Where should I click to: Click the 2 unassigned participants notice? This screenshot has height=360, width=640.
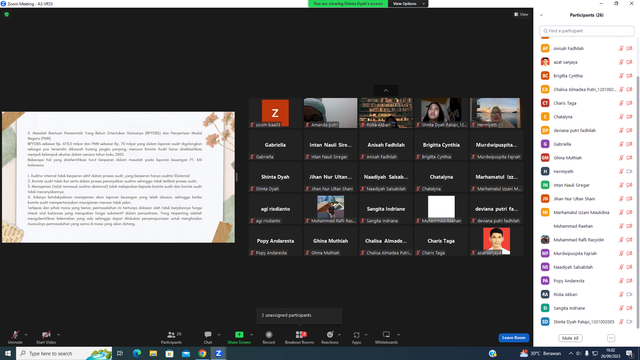pos(299,315)
